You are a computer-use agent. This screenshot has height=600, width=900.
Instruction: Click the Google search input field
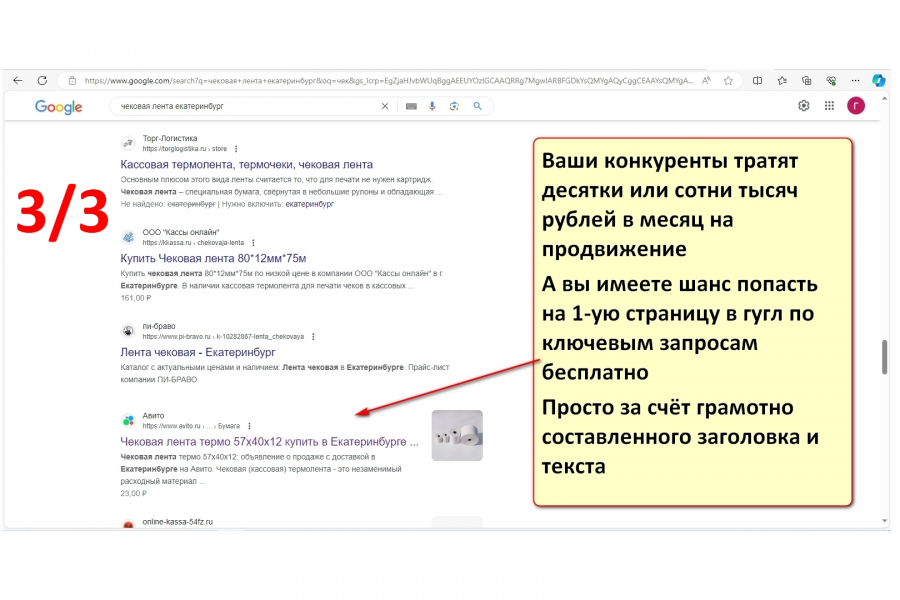point(247,106)
